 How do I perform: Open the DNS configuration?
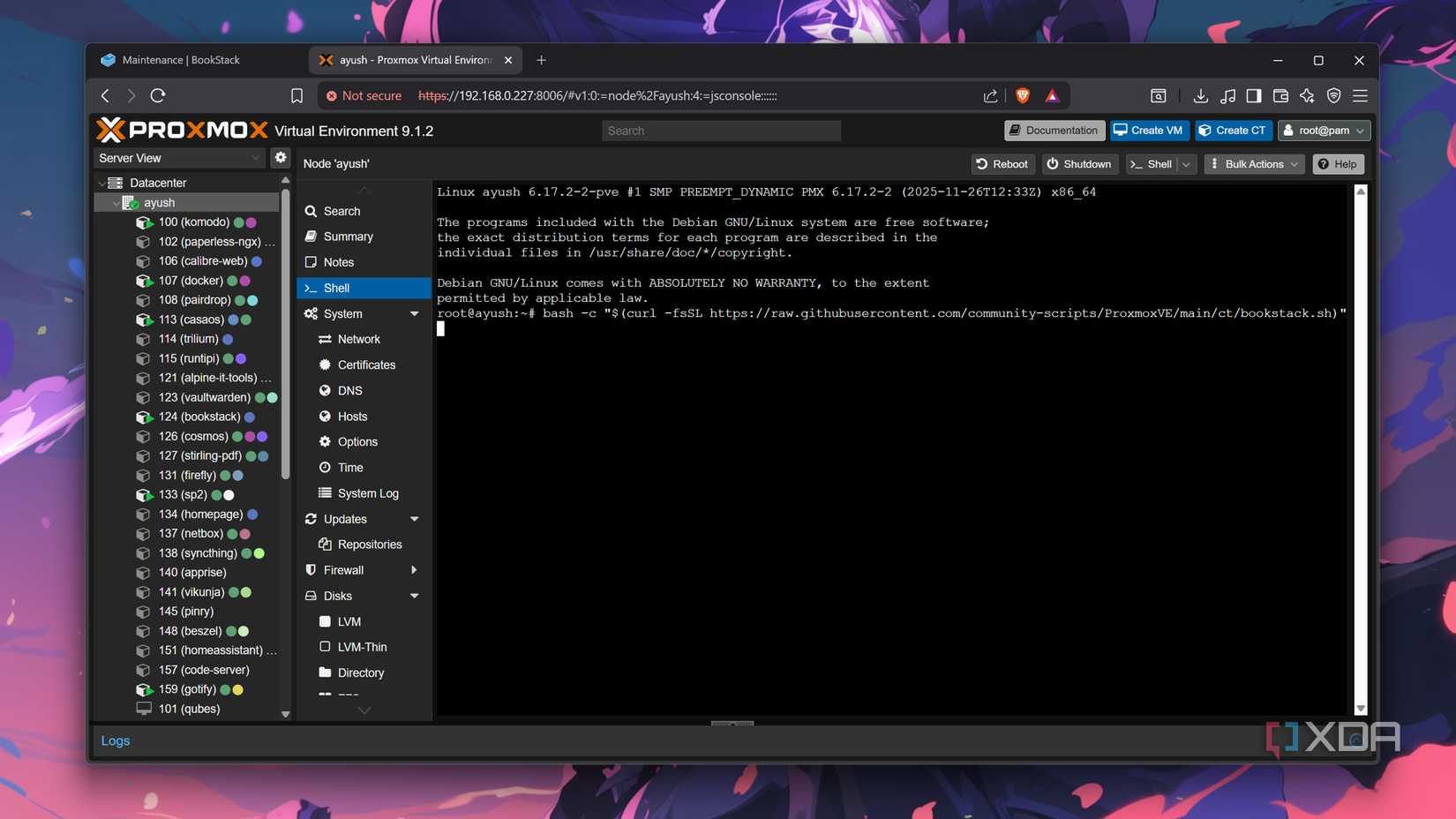pyautogui.click(x=349, y=390)
